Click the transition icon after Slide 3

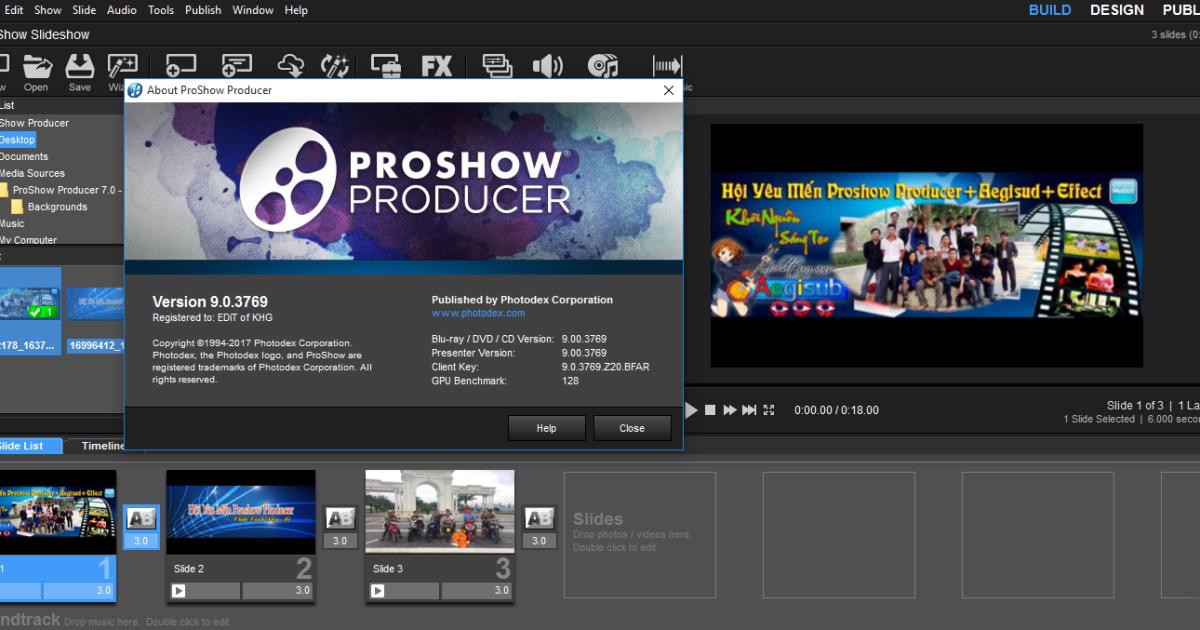tap(539, 518)
